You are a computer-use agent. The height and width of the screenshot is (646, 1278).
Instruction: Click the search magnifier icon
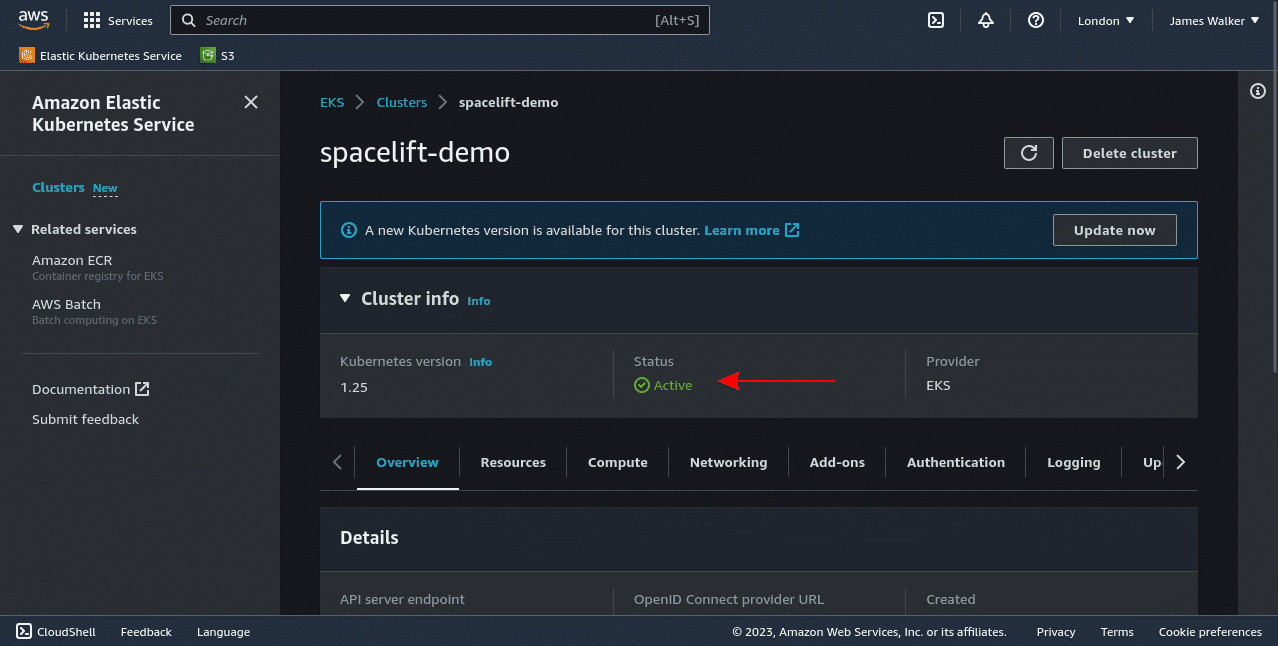tap(188, 20)
